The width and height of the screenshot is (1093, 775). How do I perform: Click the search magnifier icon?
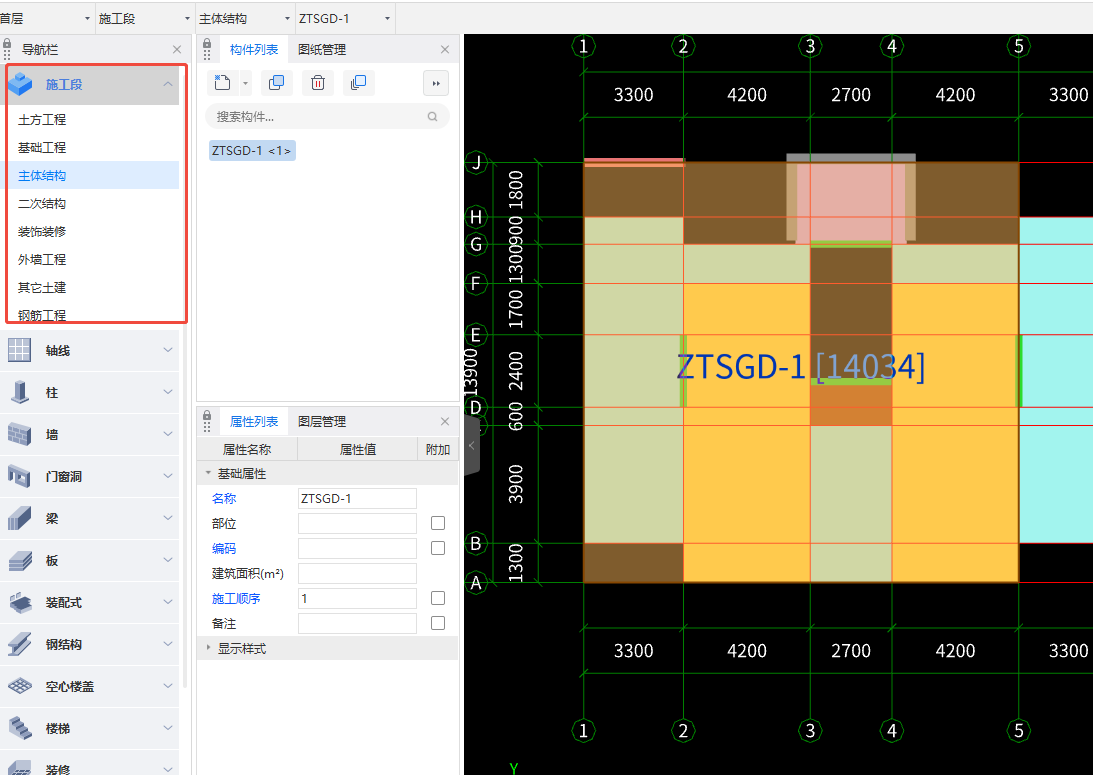(x=433, y=117)
